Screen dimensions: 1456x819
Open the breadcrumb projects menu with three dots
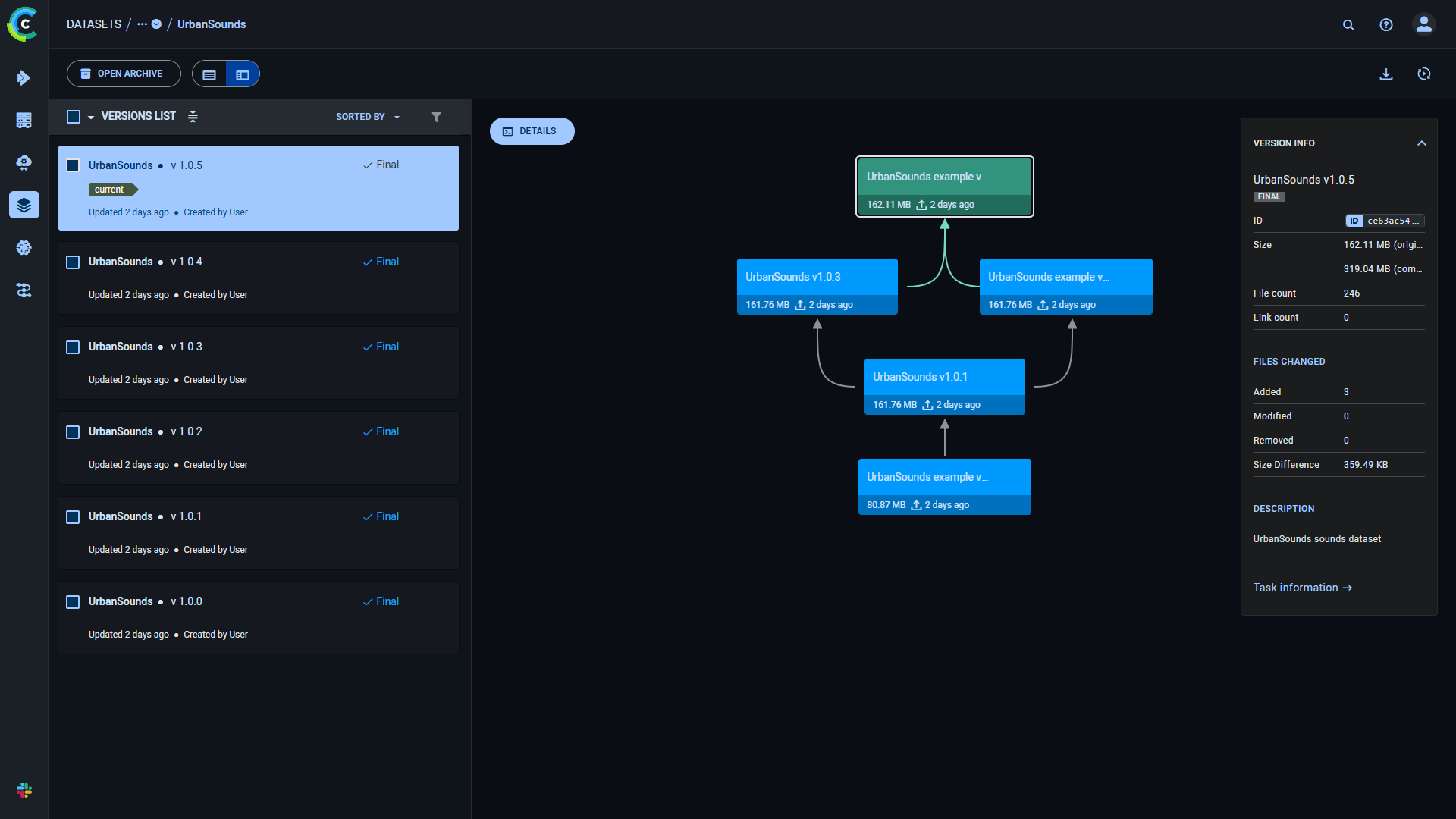pyautogui.click(x=141, y=24)
